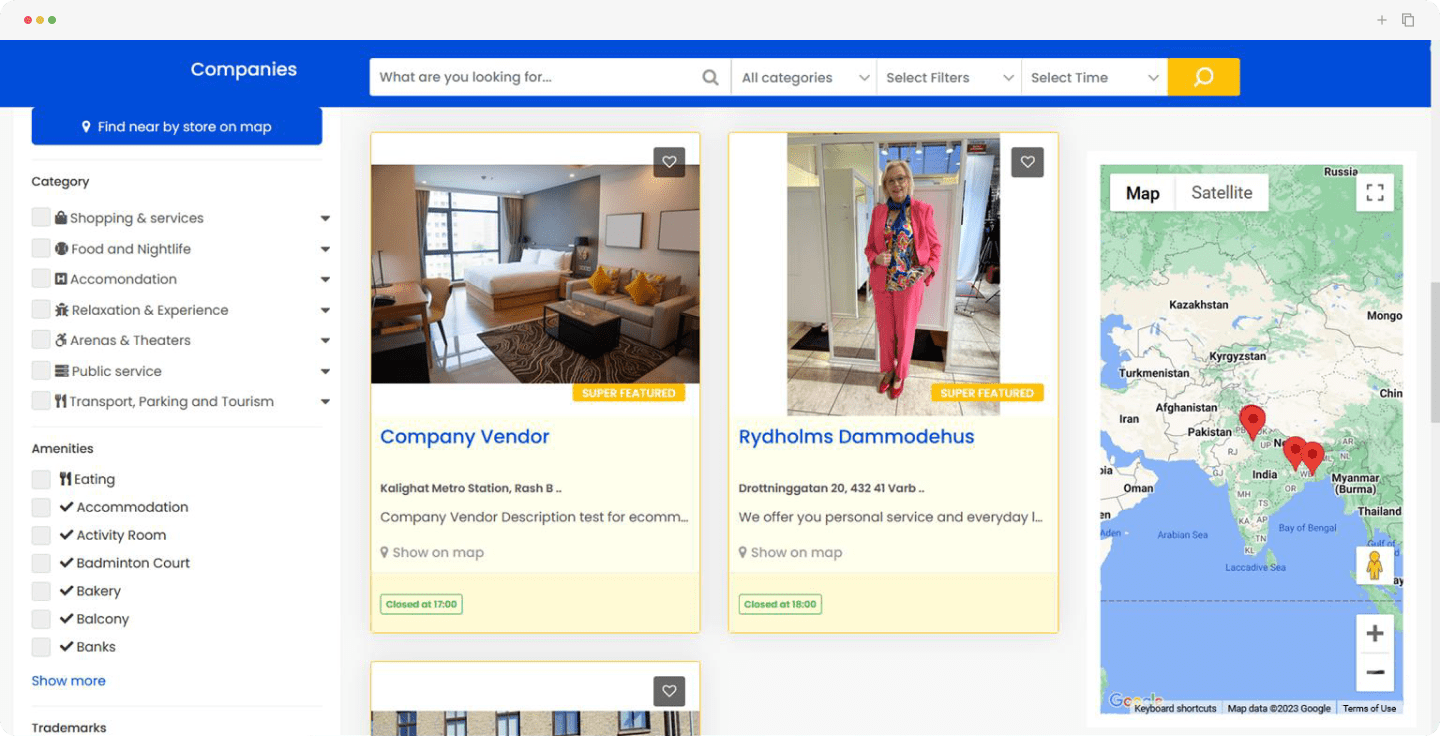Check the Public service category
This screenshot has width=1440, height=736.
coord(41,371)
